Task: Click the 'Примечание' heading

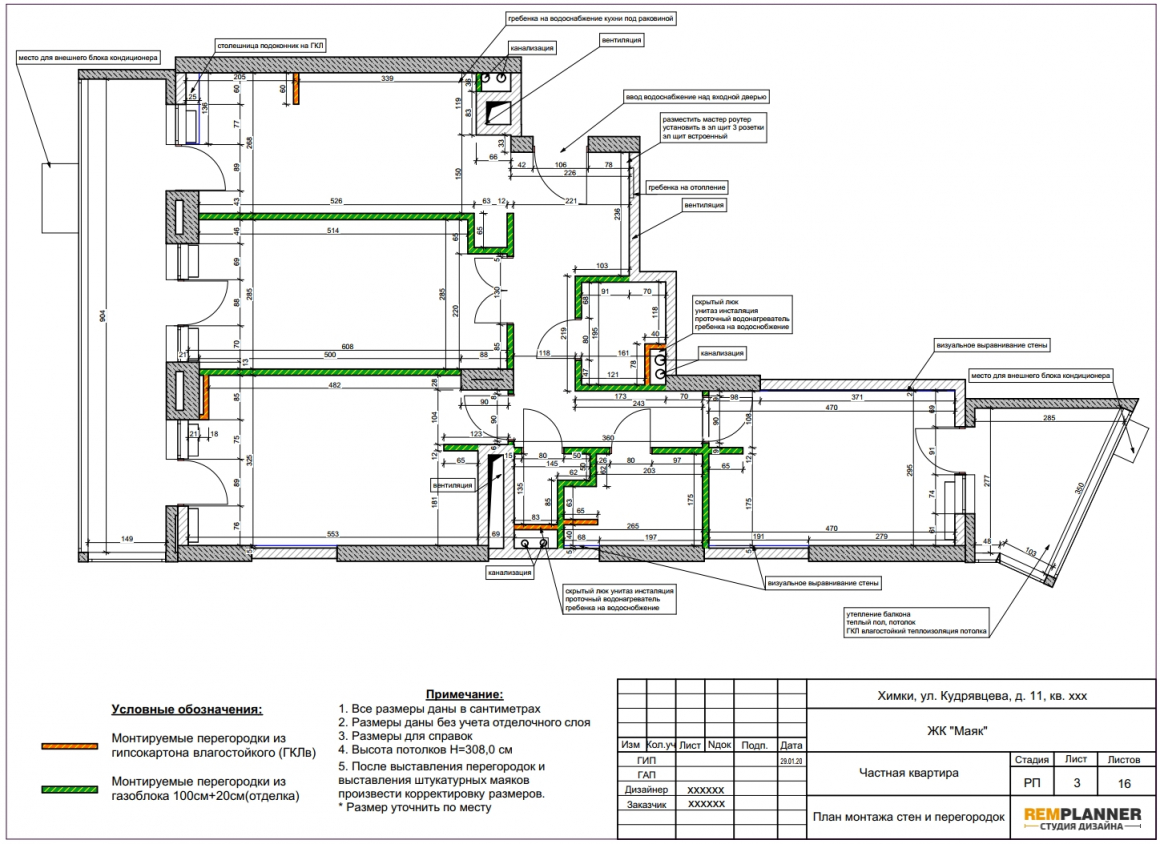Action: pos(465,694)
